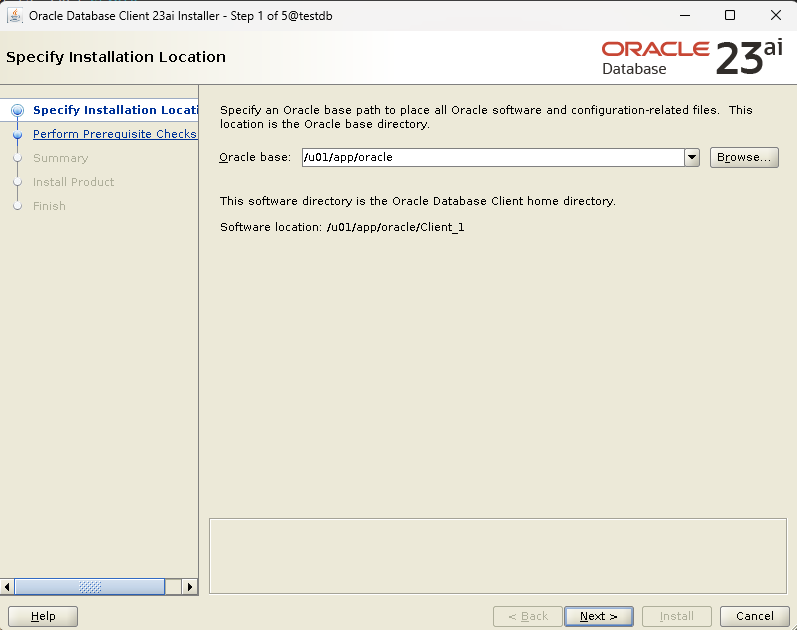Open the Oracle base path dropdown arrow
Viewport: 797px width, 630px height.
pyautogui.click(x=692, y=158)
